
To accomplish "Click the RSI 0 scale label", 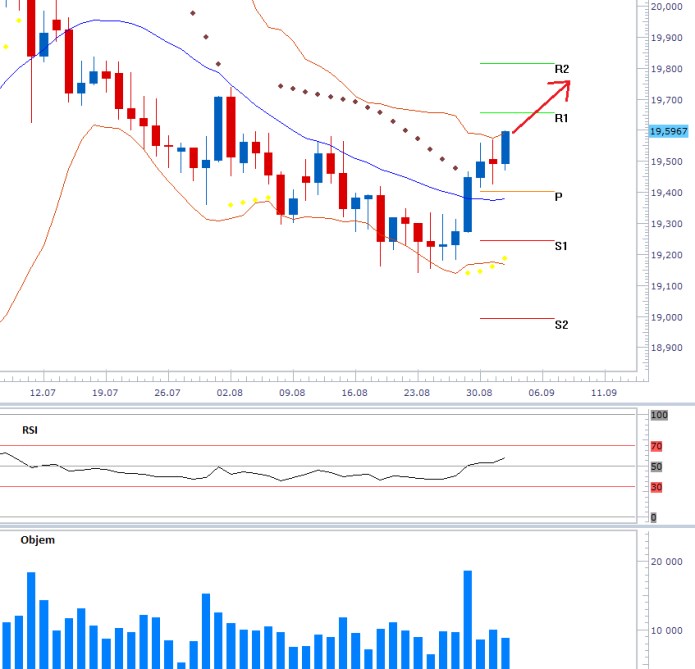I will (x=653, y=517).
